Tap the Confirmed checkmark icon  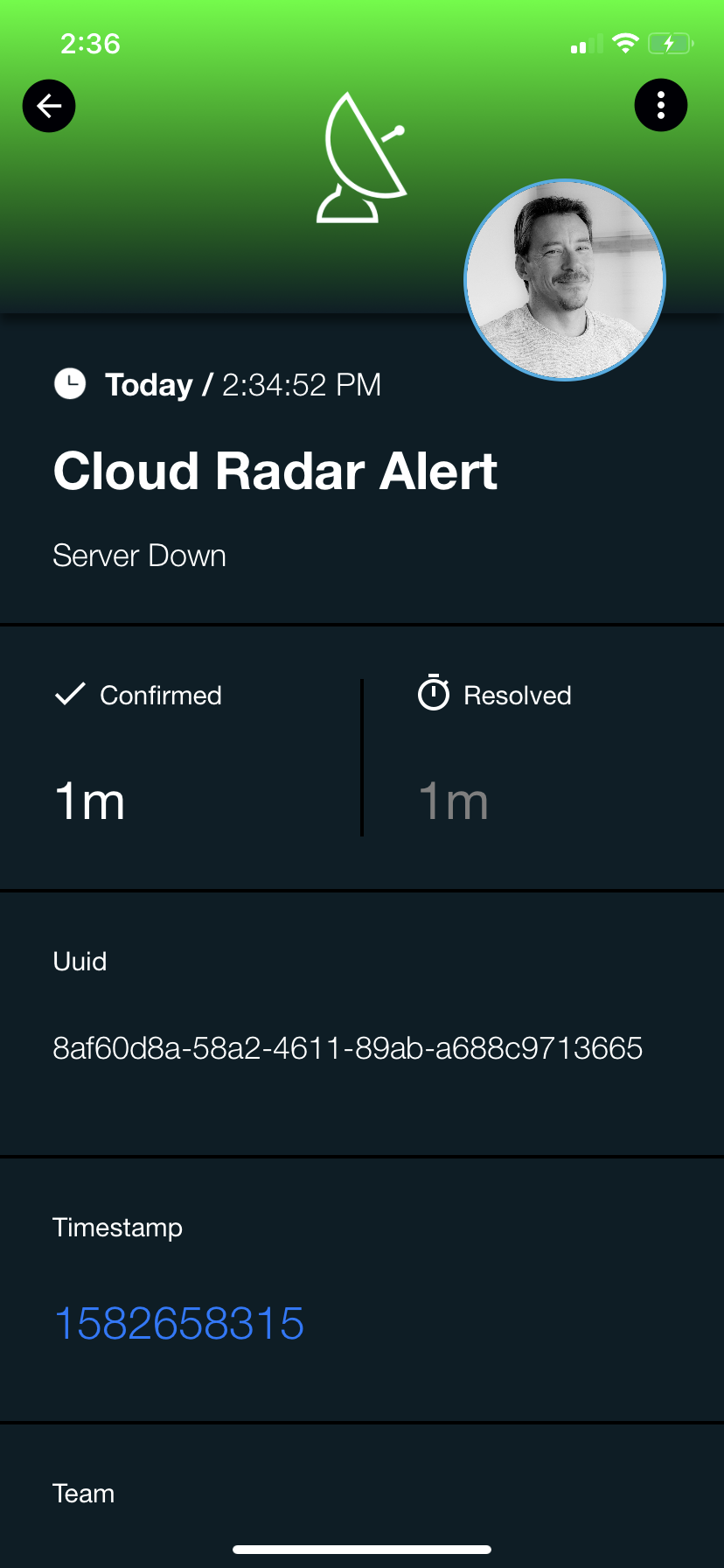tap(70, 694)
